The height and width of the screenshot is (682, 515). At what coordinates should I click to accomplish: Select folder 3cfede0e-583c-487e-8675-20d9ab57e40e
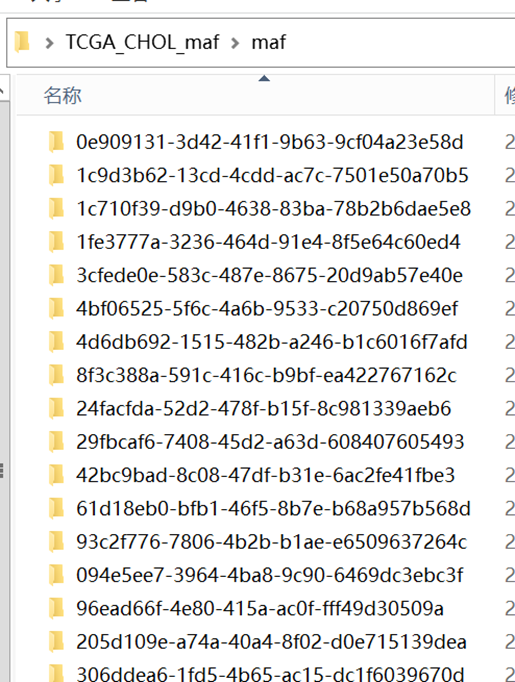[x=269, y=275]
